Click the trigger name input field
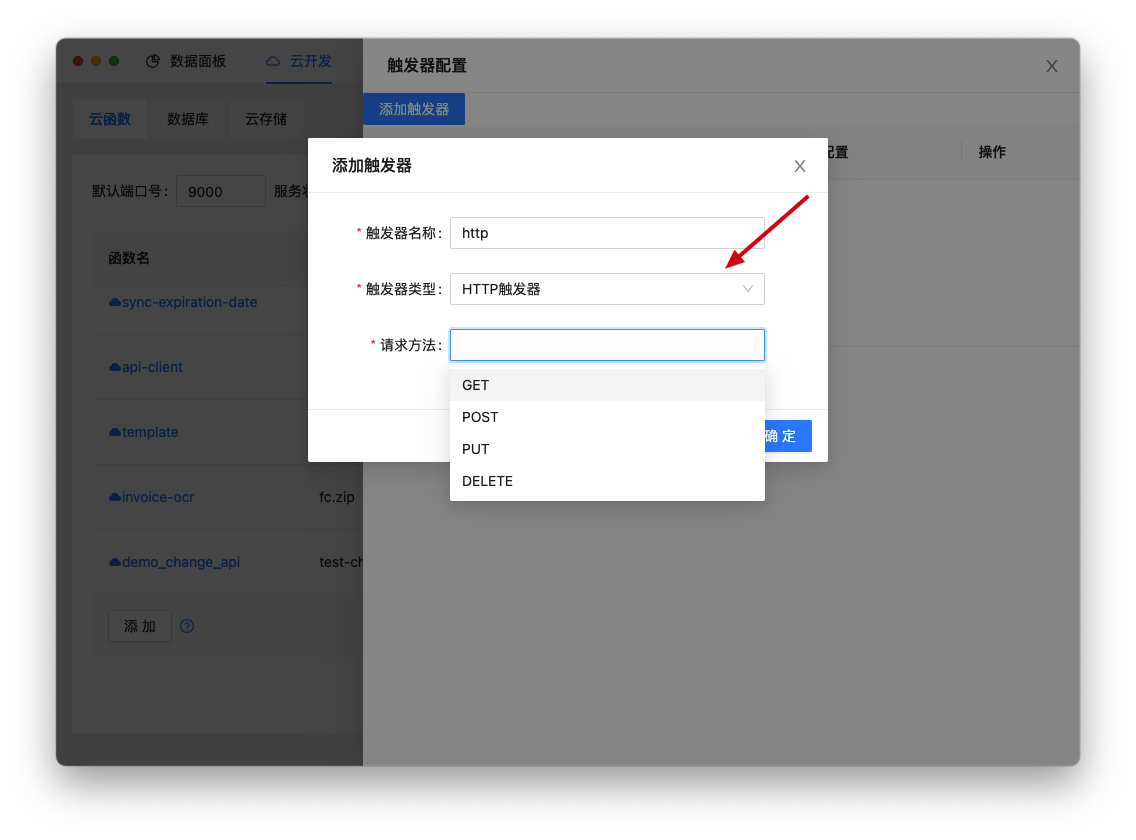This screenshot has height=840, width=1136. pyautogui.click(x=606, y=233)
